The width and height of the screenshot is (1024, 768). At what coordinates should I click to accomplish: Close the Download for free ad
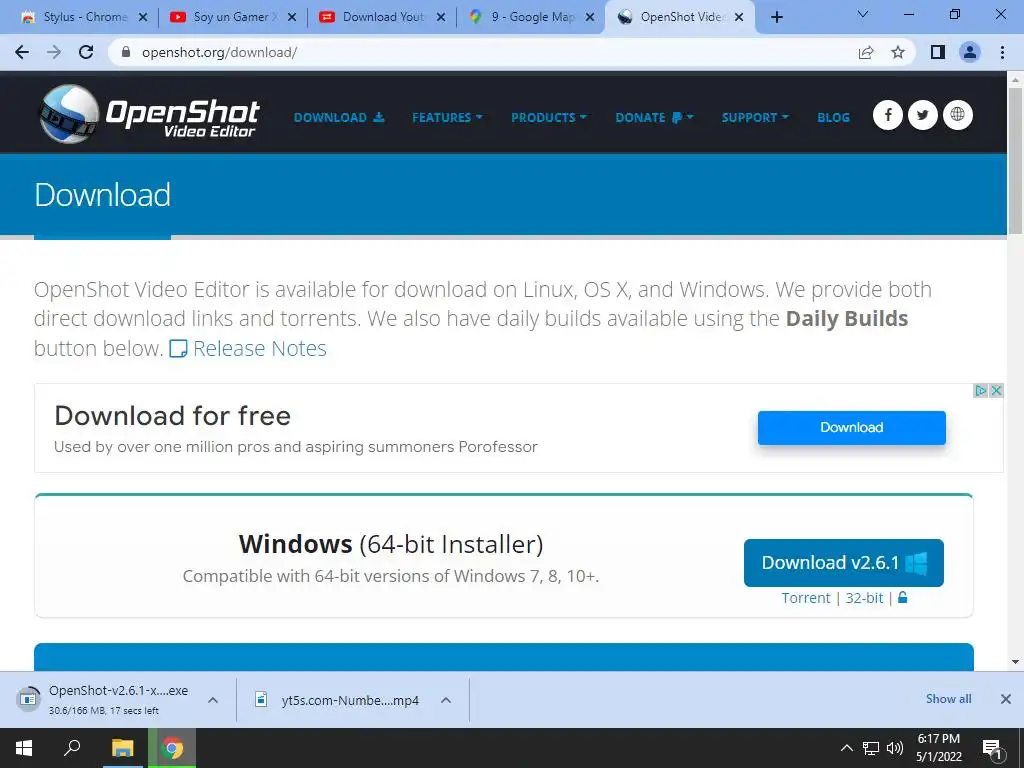[x=996, y=391]
